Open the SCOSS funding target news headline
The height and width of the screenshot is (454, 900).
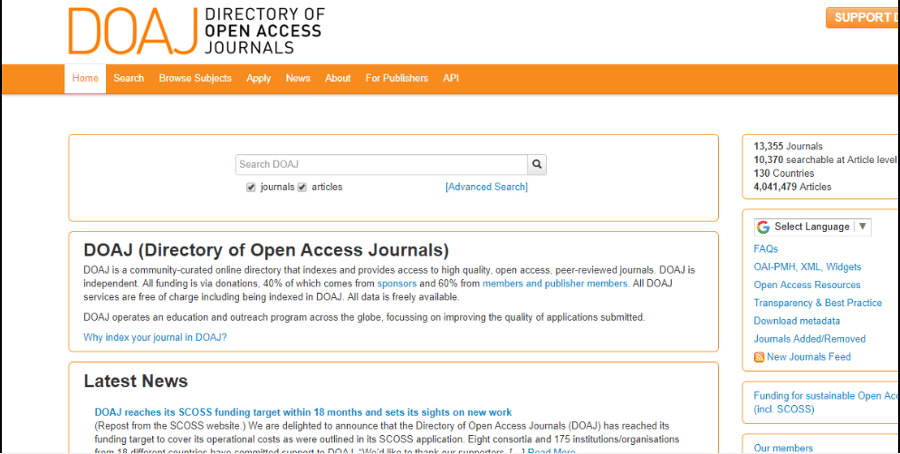[303, 412]
